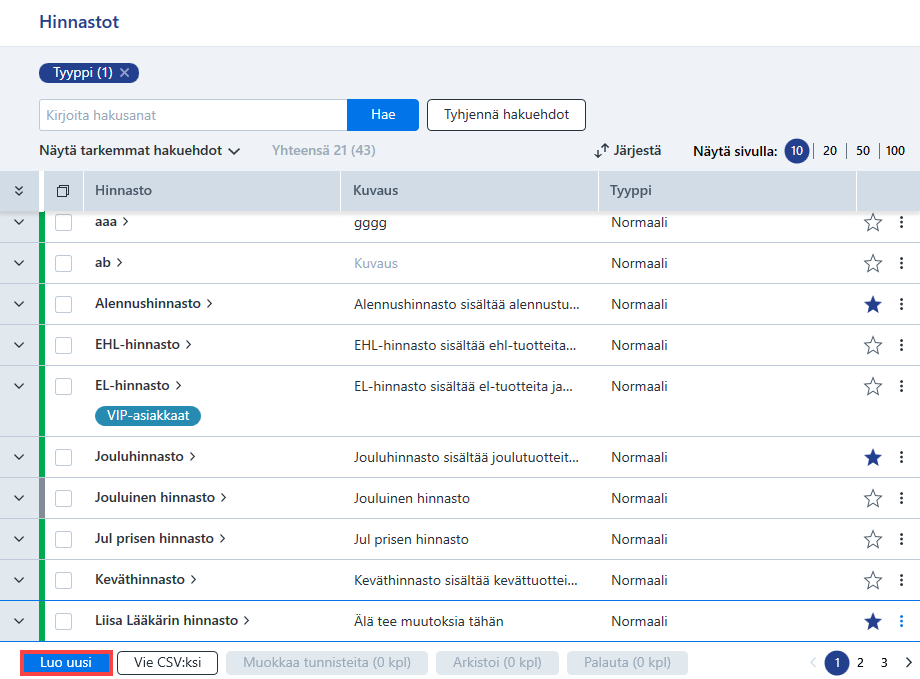Go to page 1
The image size is (920, 679).
pyautogui.click(x=837, y=663)
